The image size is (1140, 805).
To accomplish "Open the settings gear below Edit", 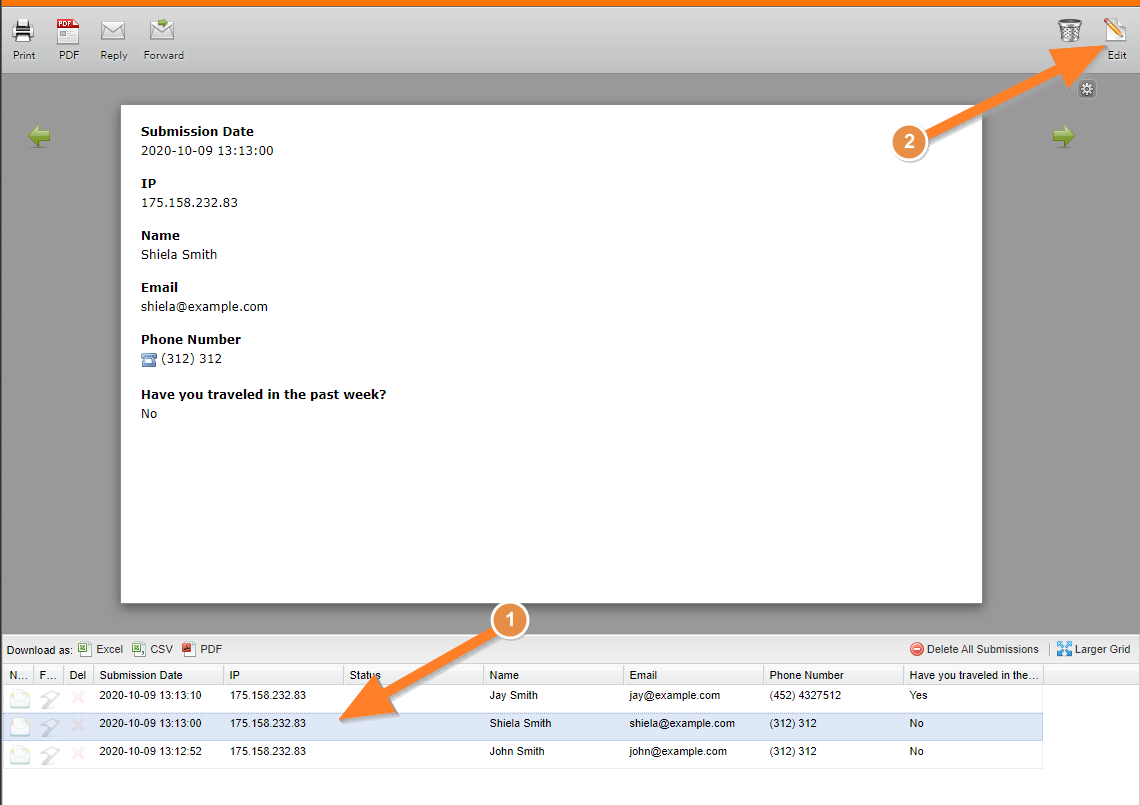I will pos(1086,89).
